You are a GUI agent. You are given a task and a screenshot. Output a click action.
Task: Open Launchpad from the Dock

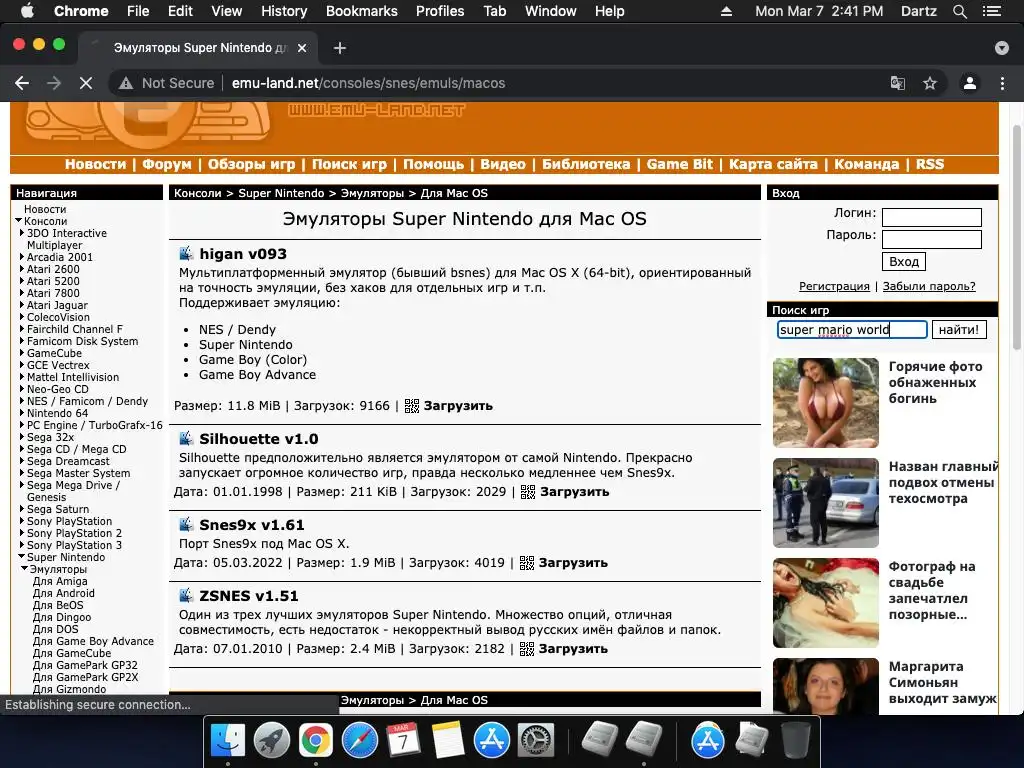click(x=272, y=741)
